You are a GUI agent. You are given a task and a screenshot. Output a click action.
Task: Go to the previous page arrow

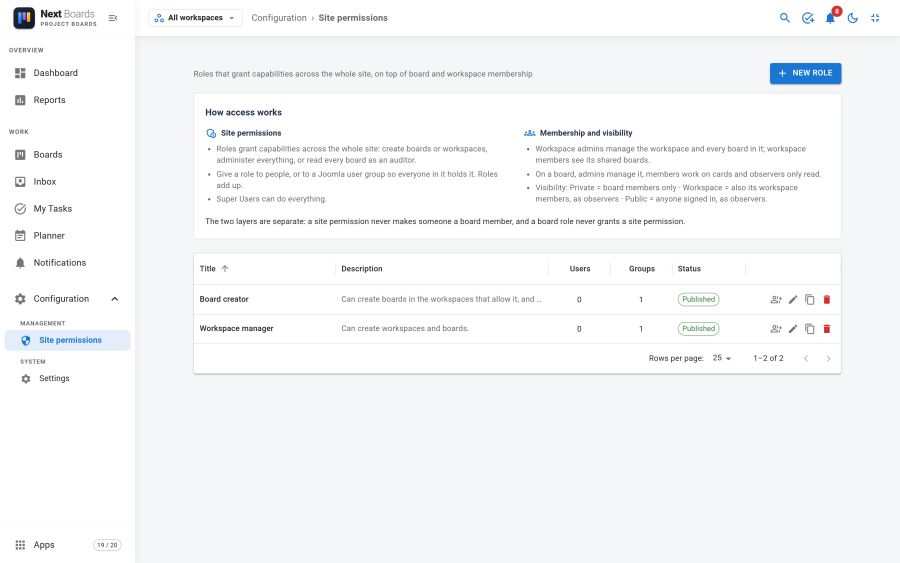(x=806, y=359)
